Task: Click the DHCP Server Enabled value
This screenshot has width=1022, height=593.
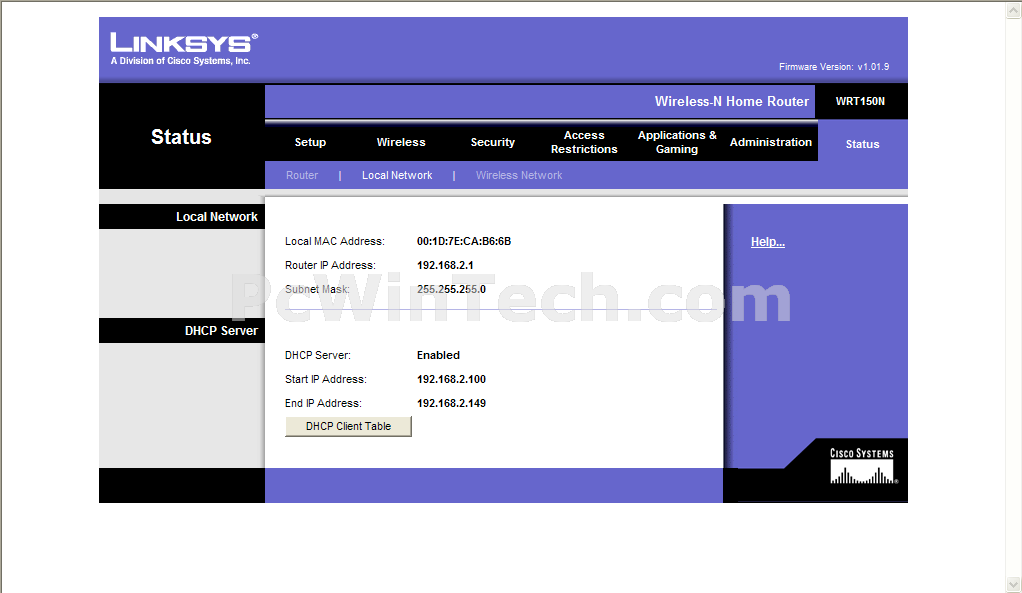Action: click(438, 355)
